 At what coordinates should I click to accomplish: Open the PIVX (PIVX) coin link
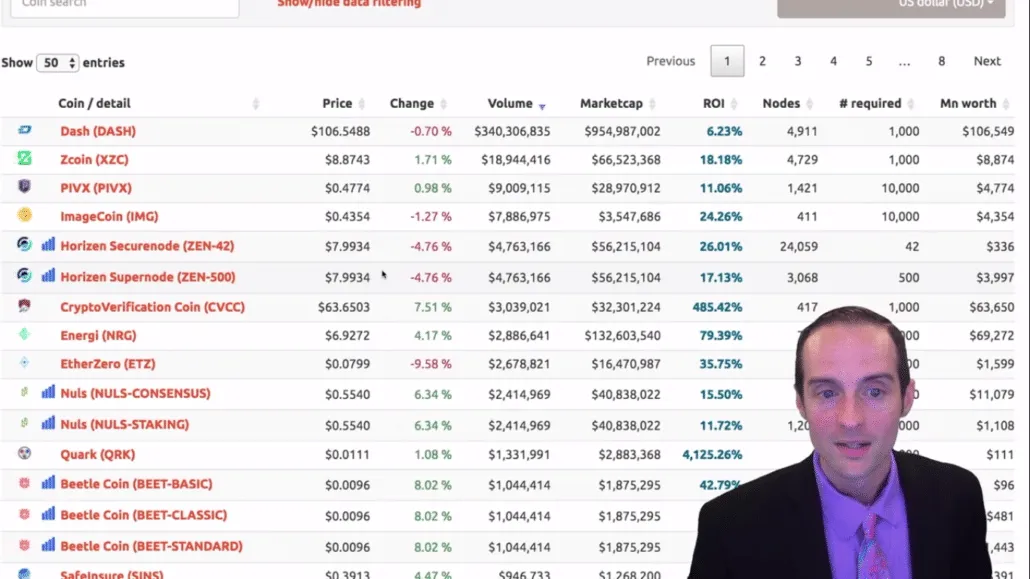96,187
